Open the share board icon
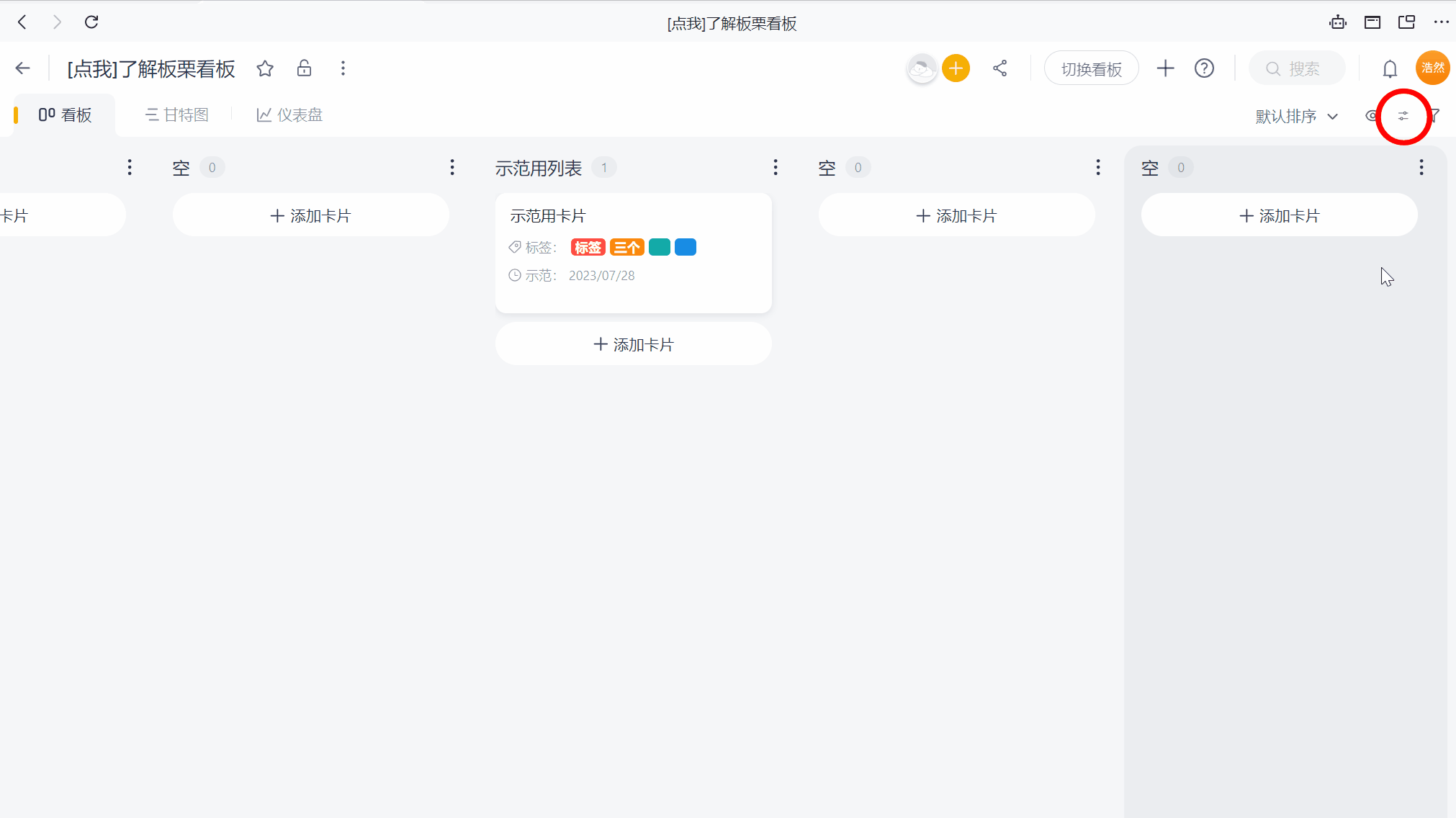 [999, 68]
